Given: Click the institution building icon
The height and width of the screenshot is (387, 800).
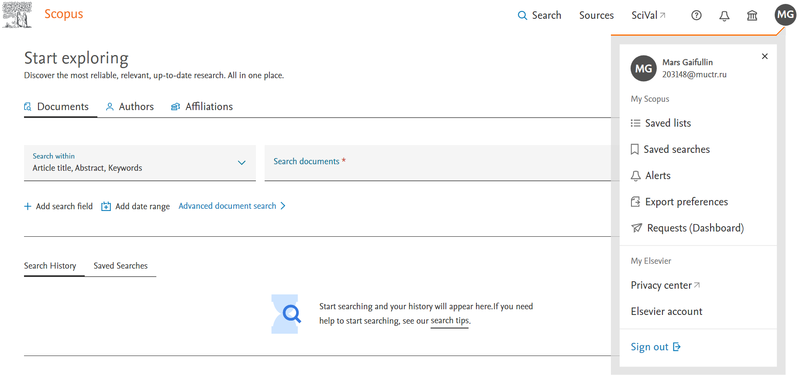Looking at the screenshot, I should point(752,16).
